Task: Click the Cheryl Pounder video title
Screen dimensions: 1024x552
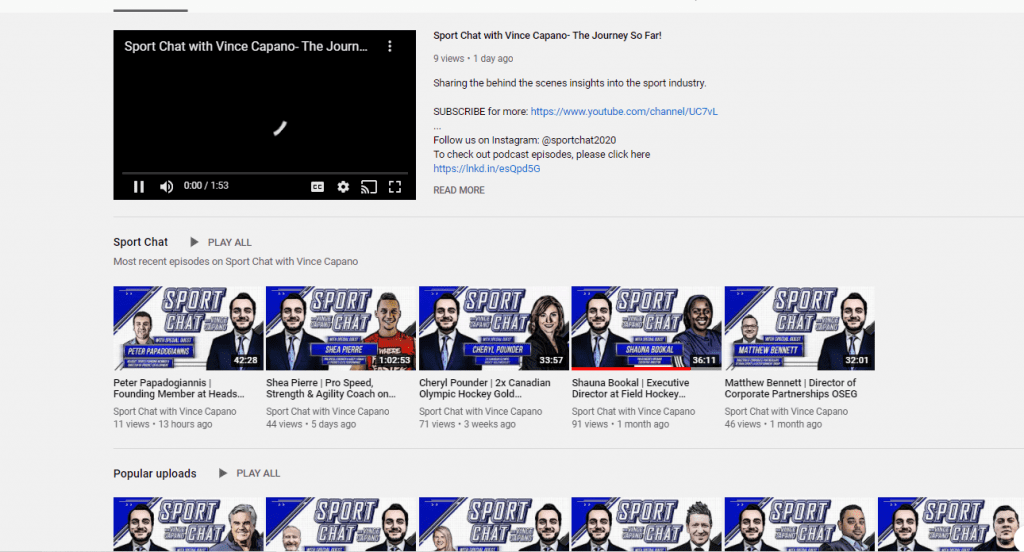Action: tap(485, 388)
